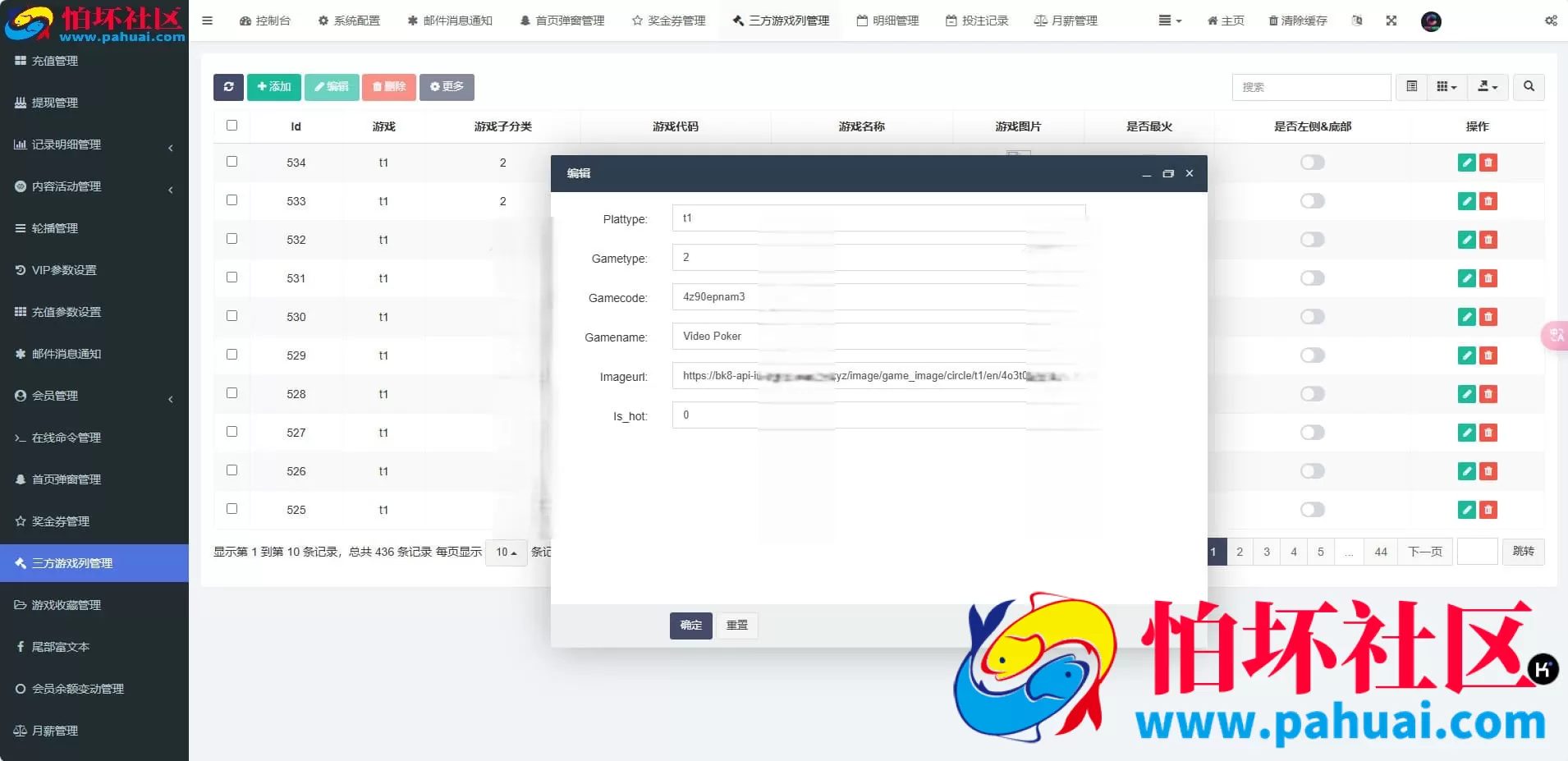Select all rows with the header checkbox
Screen dimensions: 1568x761
click(x=232, y=125)
